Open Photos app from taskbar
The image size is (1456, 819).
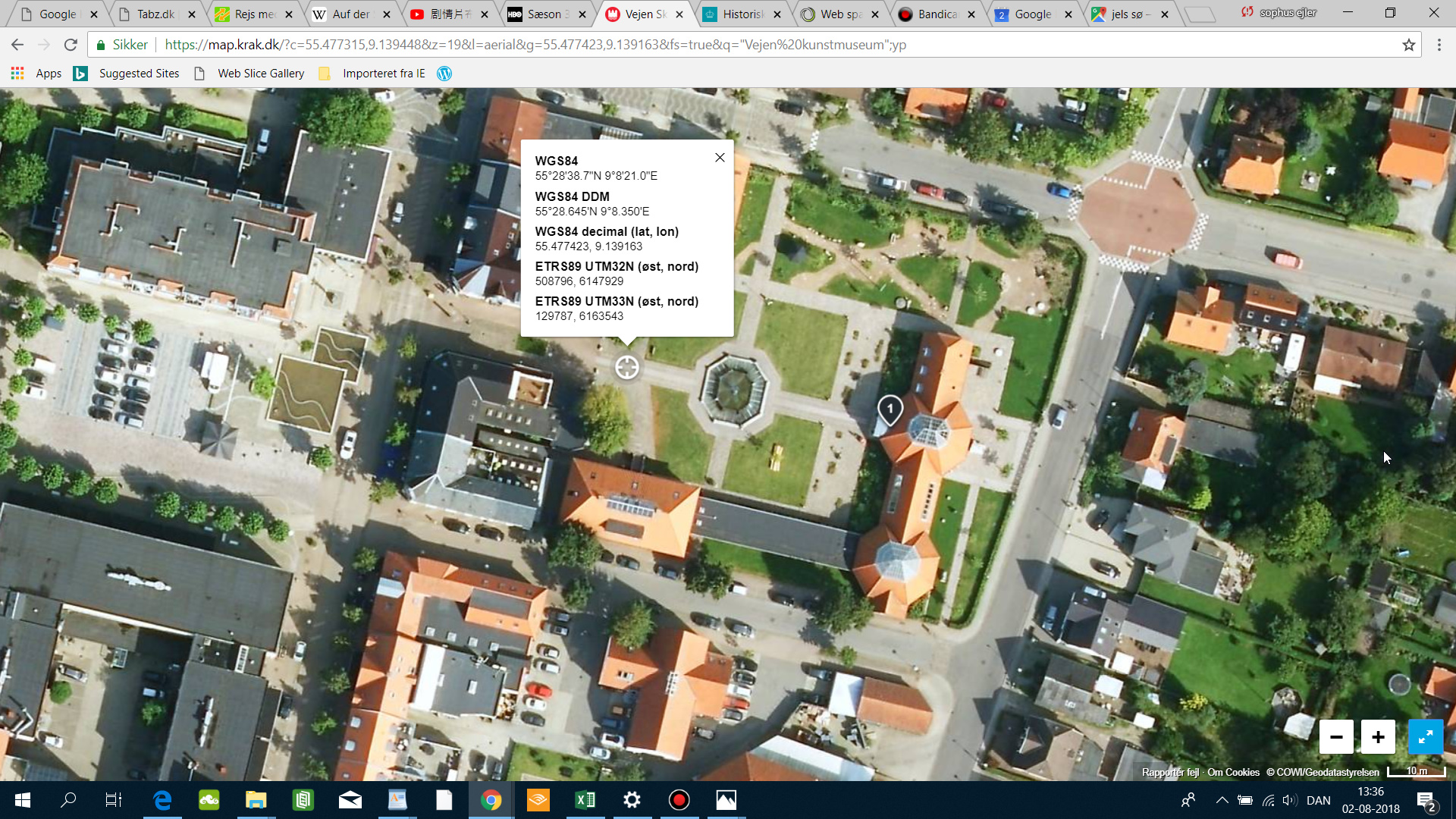click(726, 800)
